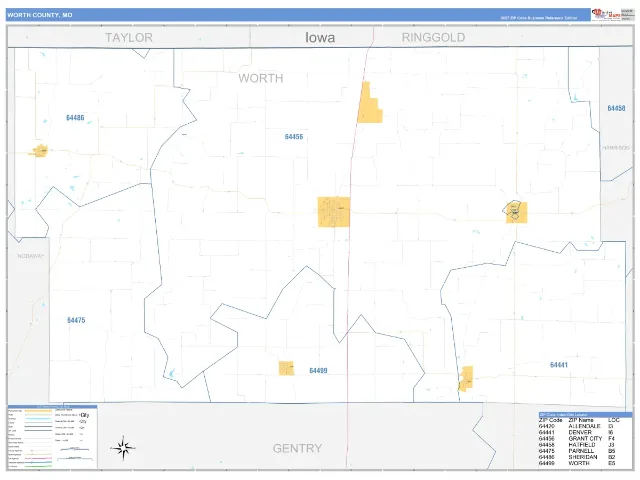Image resolution: width=640 pixels, height=480 pixels.
Task: Click the J3 location cell in the index table
Action: 611,445
